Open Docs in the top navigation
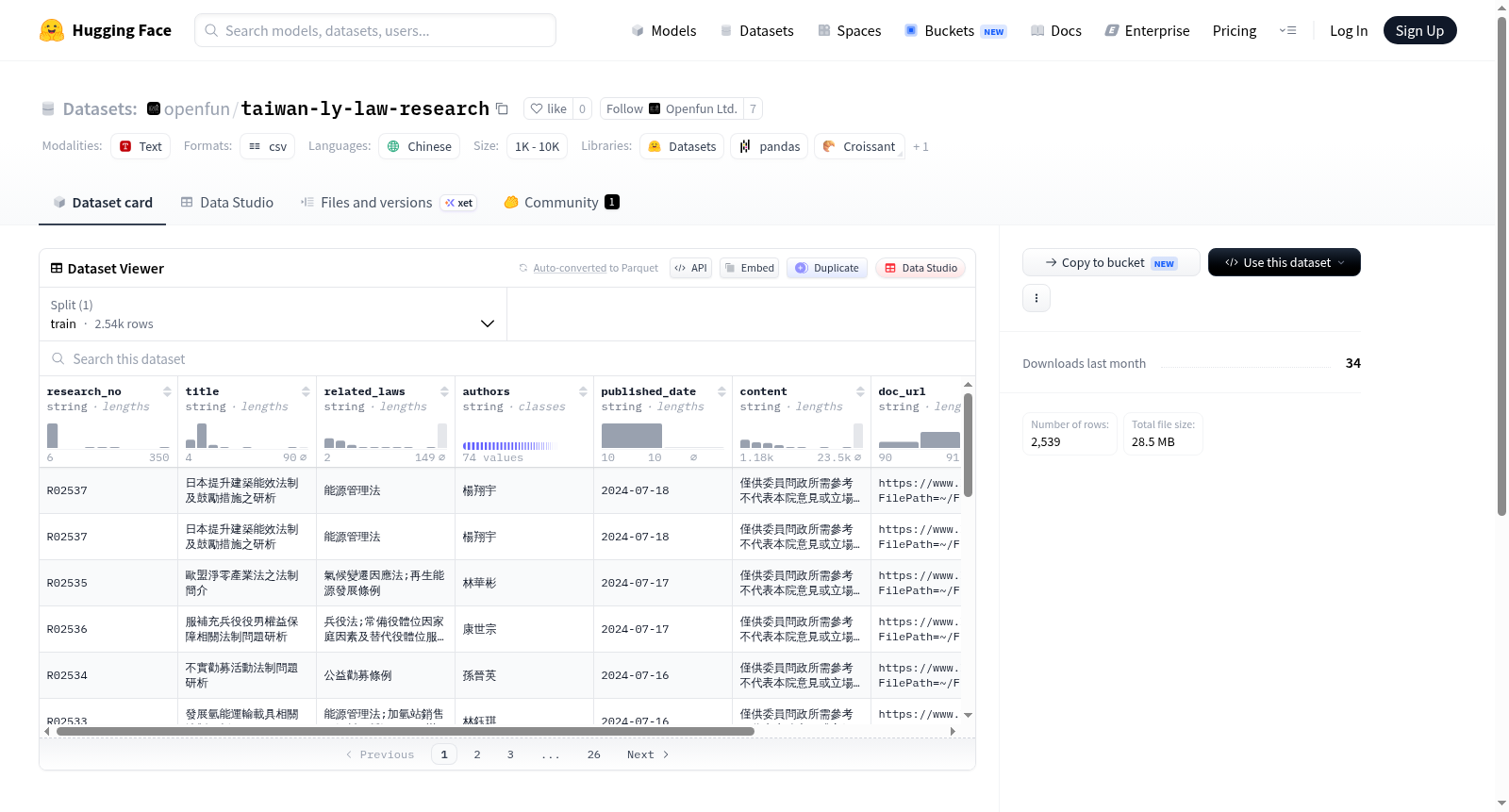 pyautogui.click(x=1055, y=30)
